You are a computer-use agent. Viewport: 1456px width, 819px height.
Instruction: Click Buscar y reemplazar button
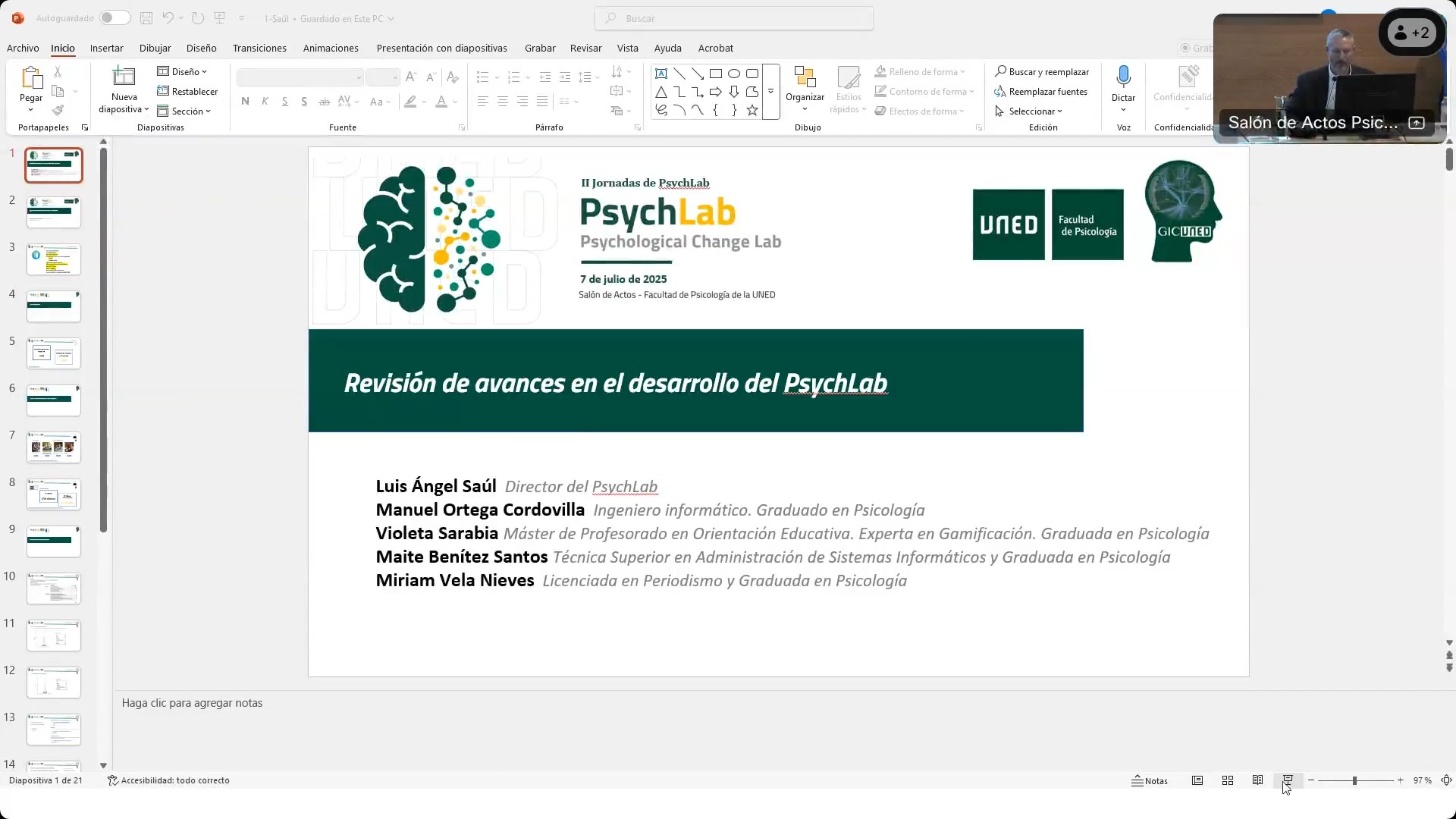point(1042,71)
